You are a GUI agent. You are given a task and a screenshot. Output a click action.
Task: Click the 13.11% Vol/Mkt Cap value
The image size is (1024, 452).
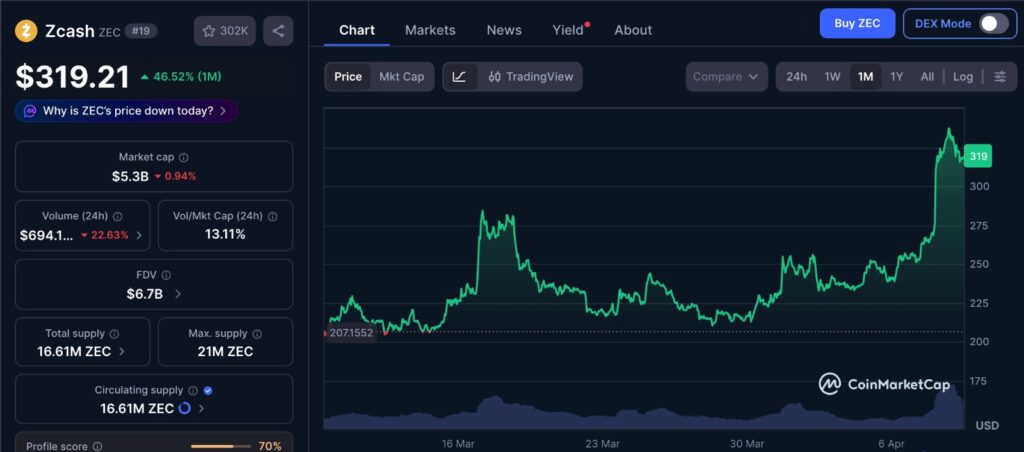pyautogui.click(x=225, y=234)
